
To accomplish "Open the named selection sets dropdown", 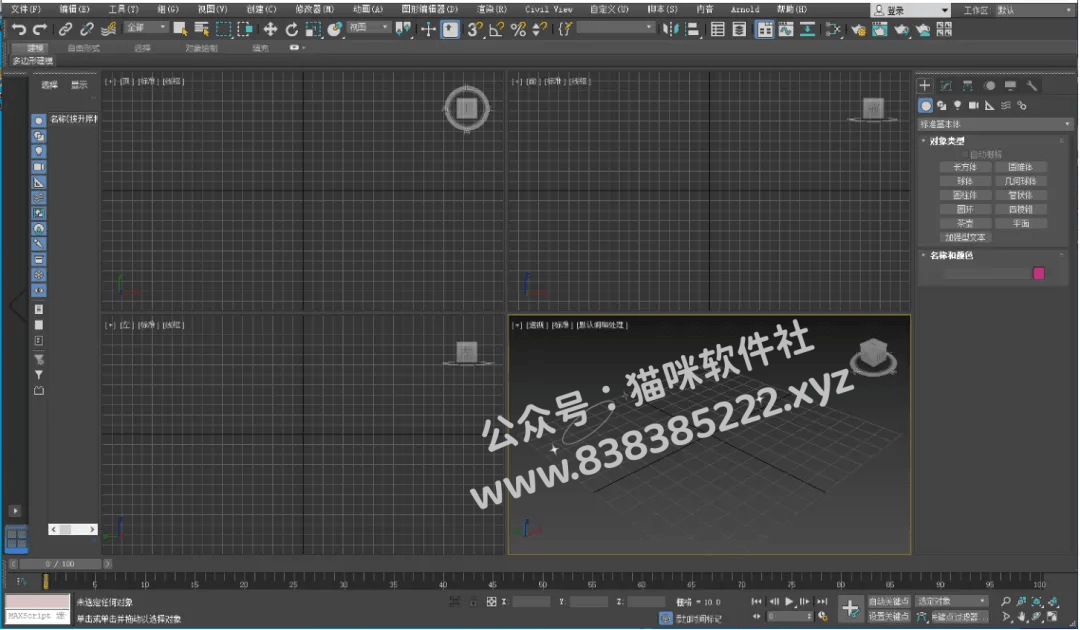I will [616, 28].
